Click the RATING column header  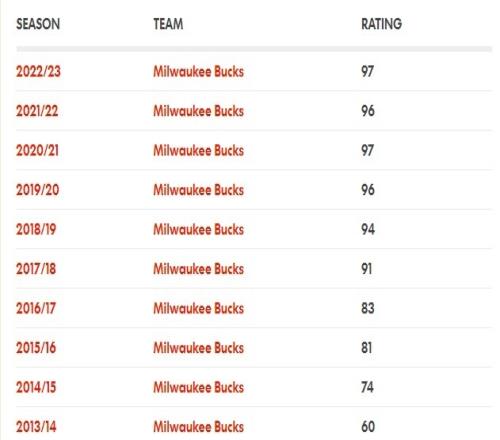(x=381, y=24)
